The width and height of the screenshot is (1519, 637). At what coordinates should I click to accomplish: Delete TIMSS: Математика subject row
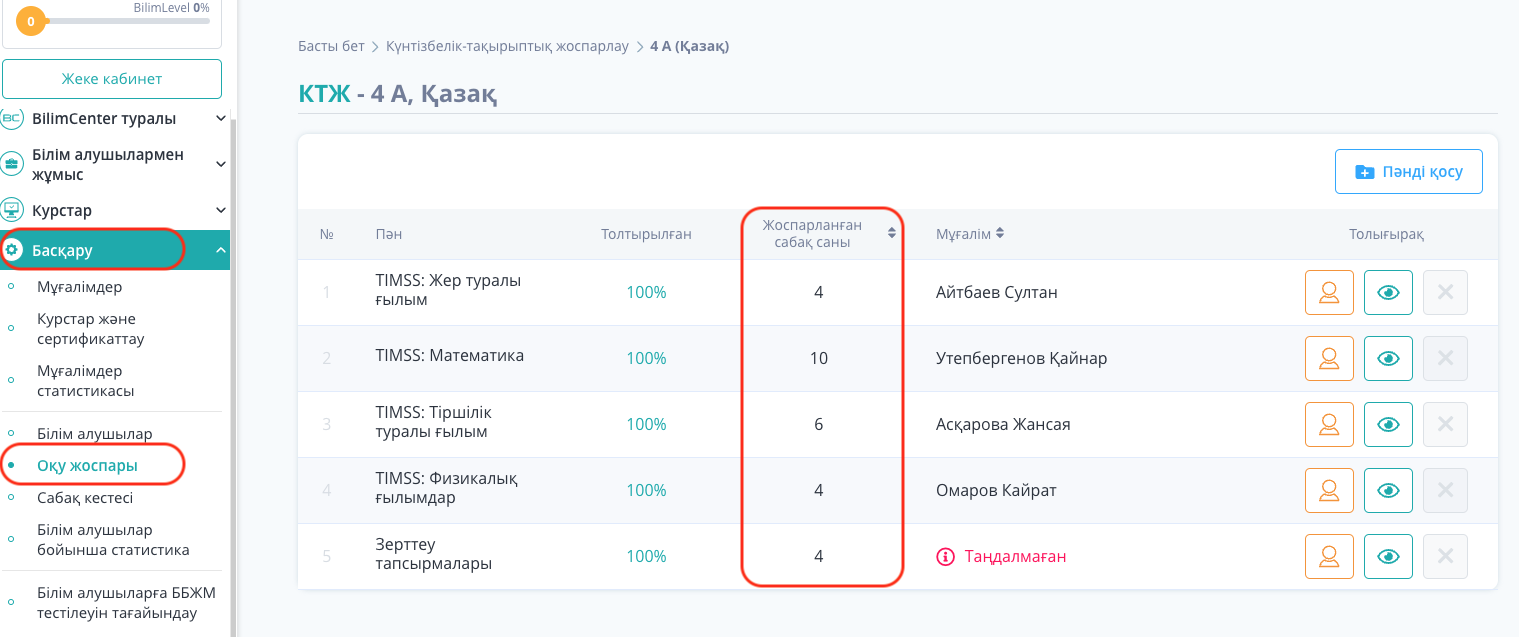click(x=1445, y=358)
